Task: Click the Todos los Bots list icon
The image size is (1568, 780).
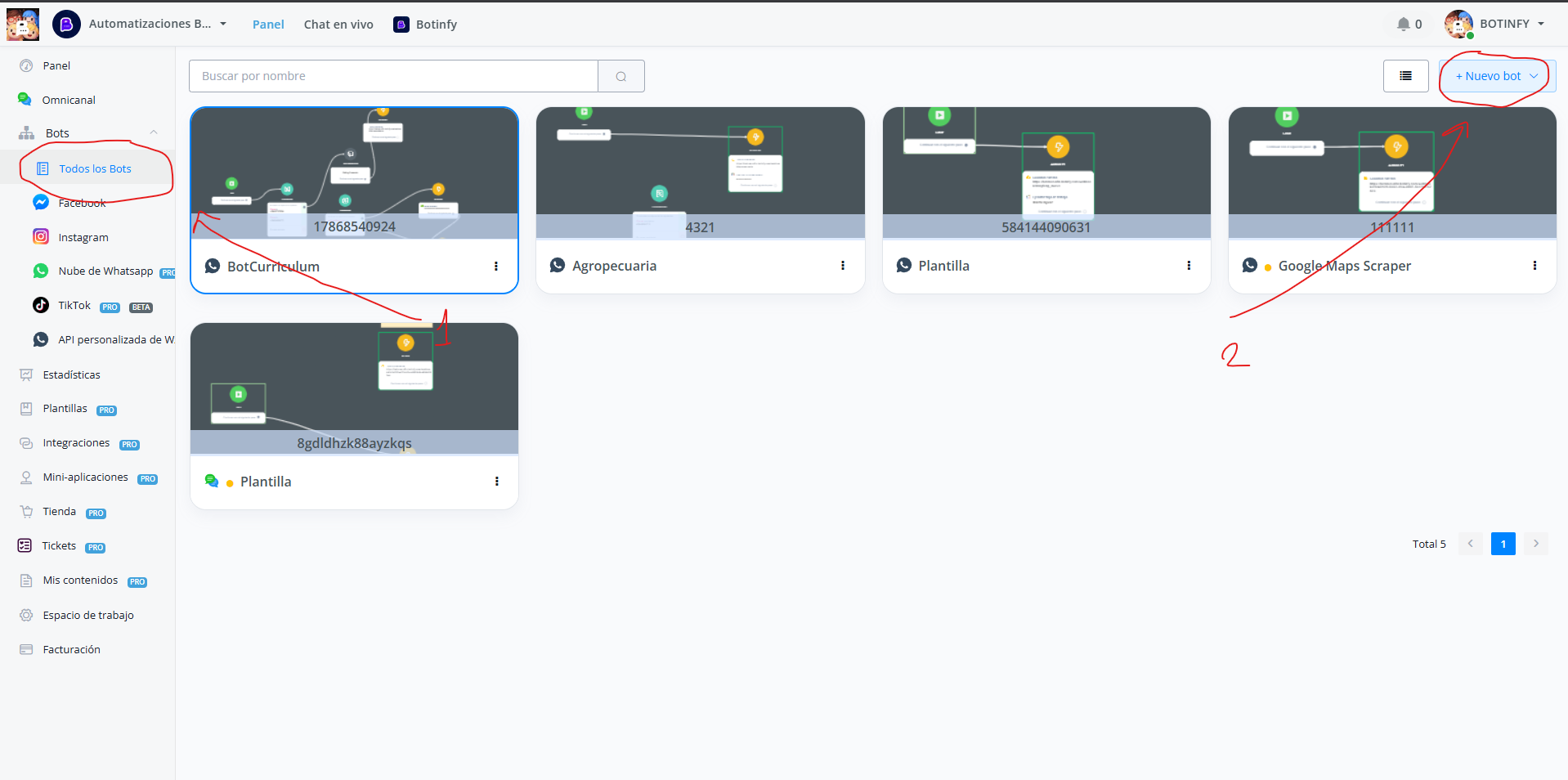Action: click(x=43, y=168)
